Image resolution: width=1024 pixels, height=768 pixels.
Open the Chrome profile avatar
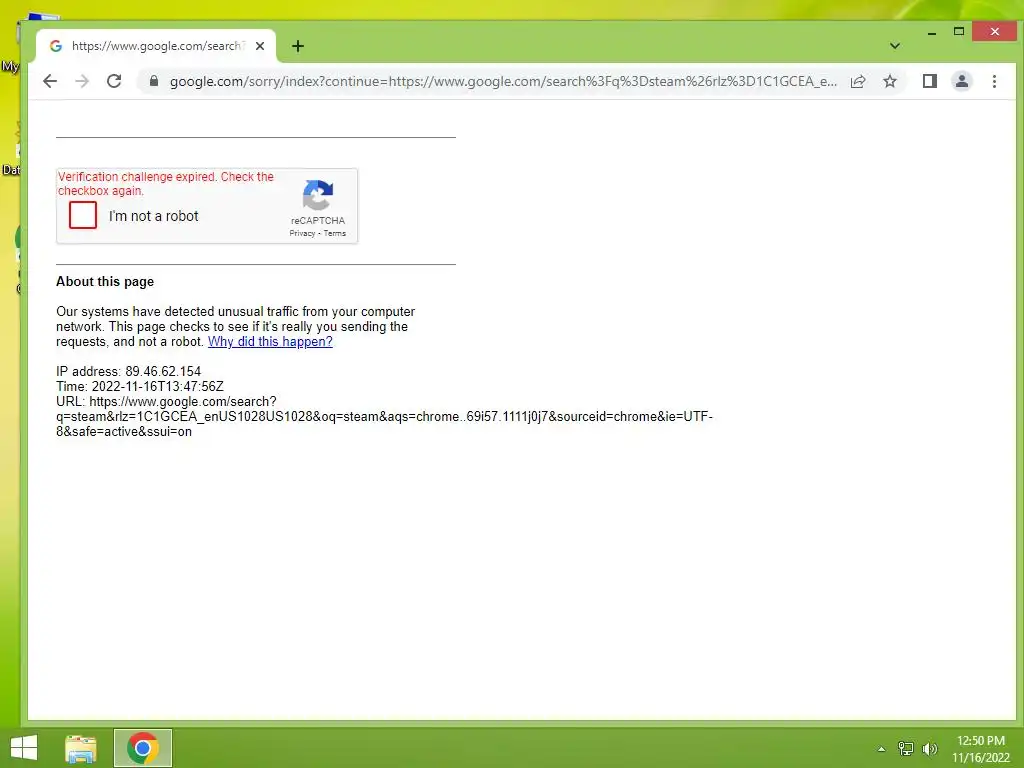tap(962, 81)
